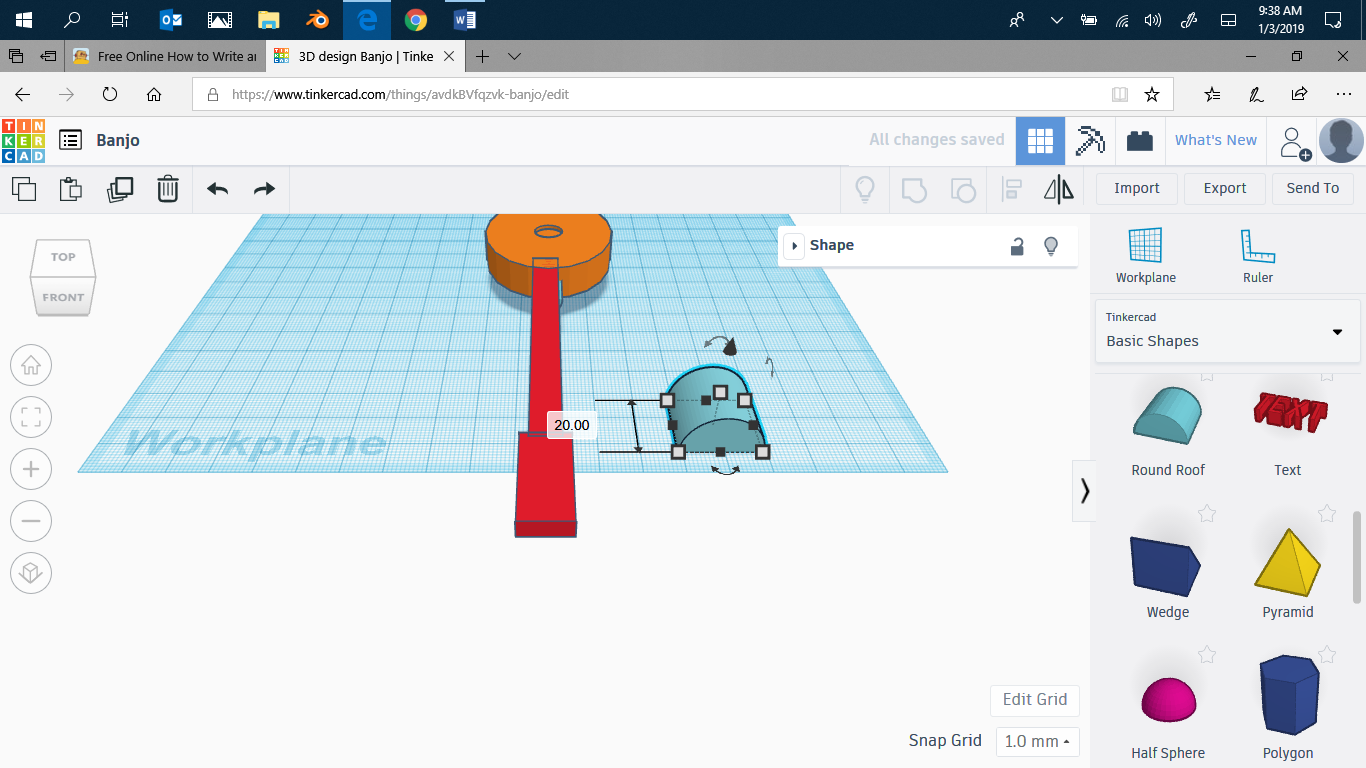Open the browser tab list chevron
1366x768 pixels.
pos(514,56)
